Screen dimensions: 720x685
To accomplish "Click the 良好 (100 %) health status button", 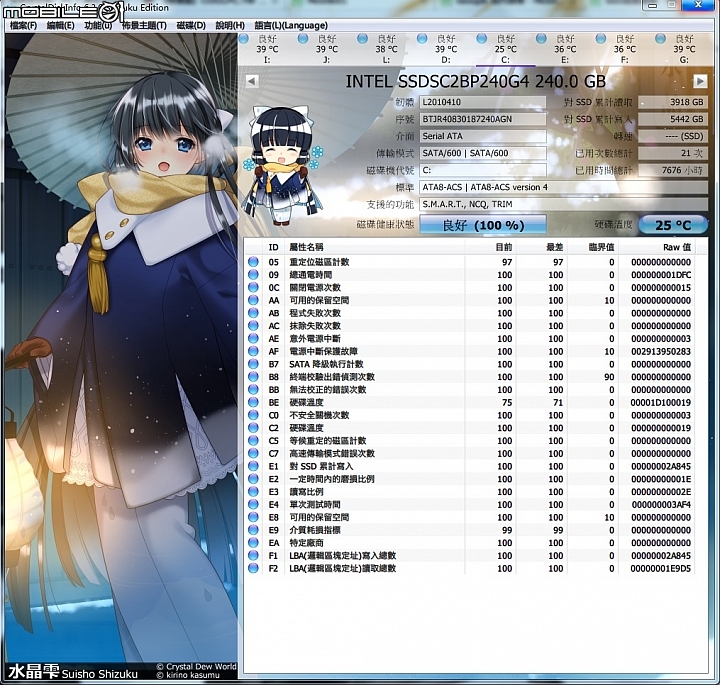I will coord(483,225).
